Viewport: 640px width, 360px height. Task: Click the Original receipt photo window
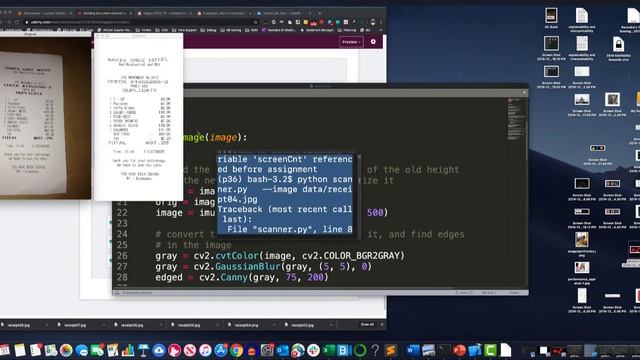coord(45,116)
